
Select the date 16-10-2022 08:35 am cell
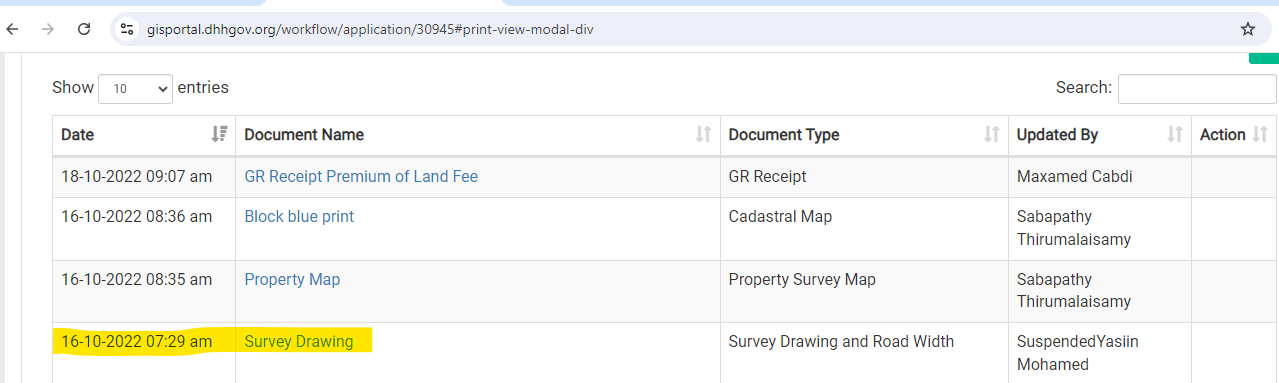click(144, 291)
